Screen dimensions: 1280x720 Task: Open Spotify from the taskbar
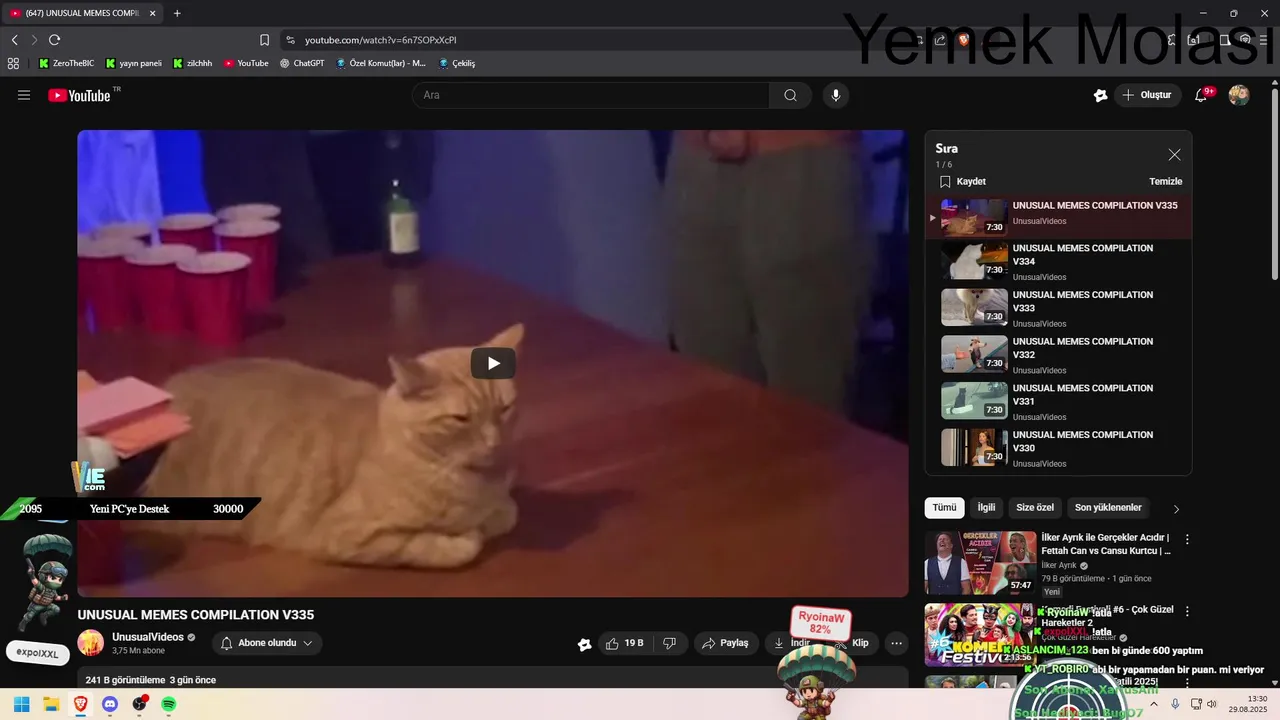coord(169,704)
